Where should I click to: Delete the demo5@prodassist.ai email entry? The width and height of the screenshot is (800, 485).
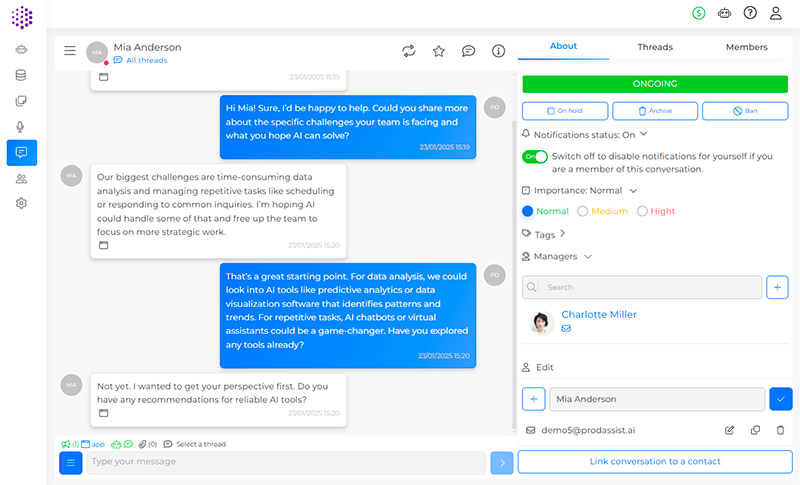(x=780, y=430)
